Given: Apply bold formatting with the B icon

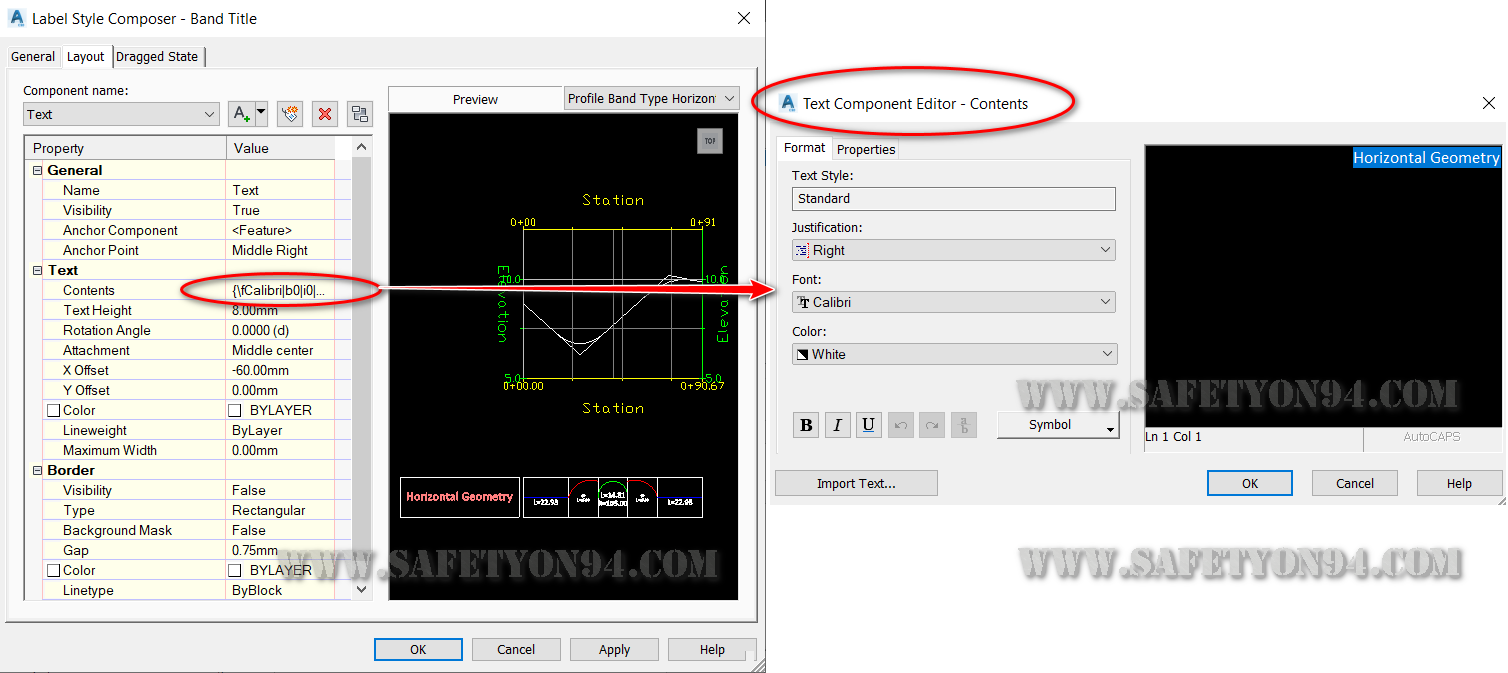Looking at the screenshot, I should [805, 424].
